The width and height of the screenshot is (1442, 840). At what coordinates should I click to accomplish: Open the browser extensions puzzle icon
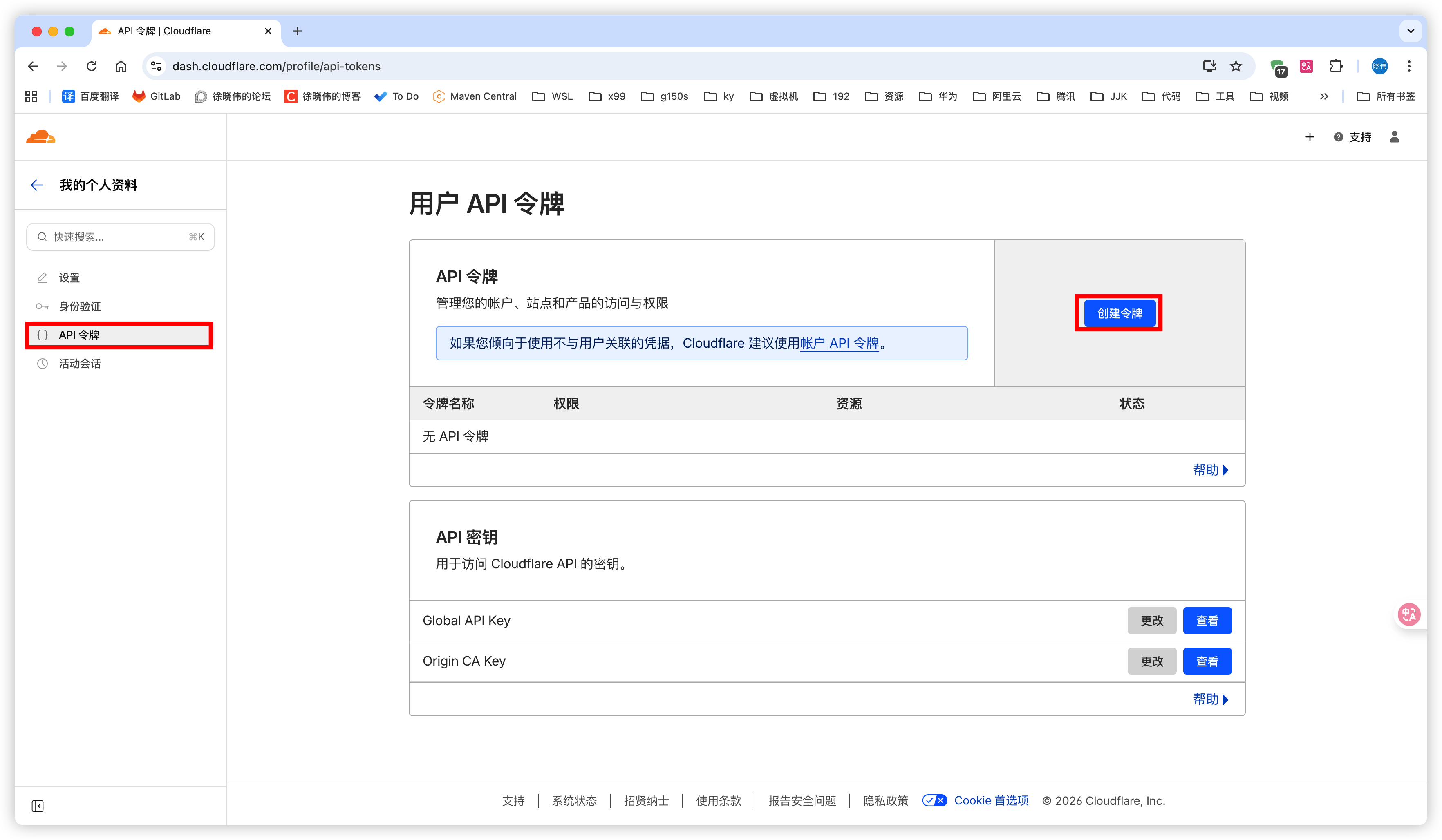point(1336,66)
